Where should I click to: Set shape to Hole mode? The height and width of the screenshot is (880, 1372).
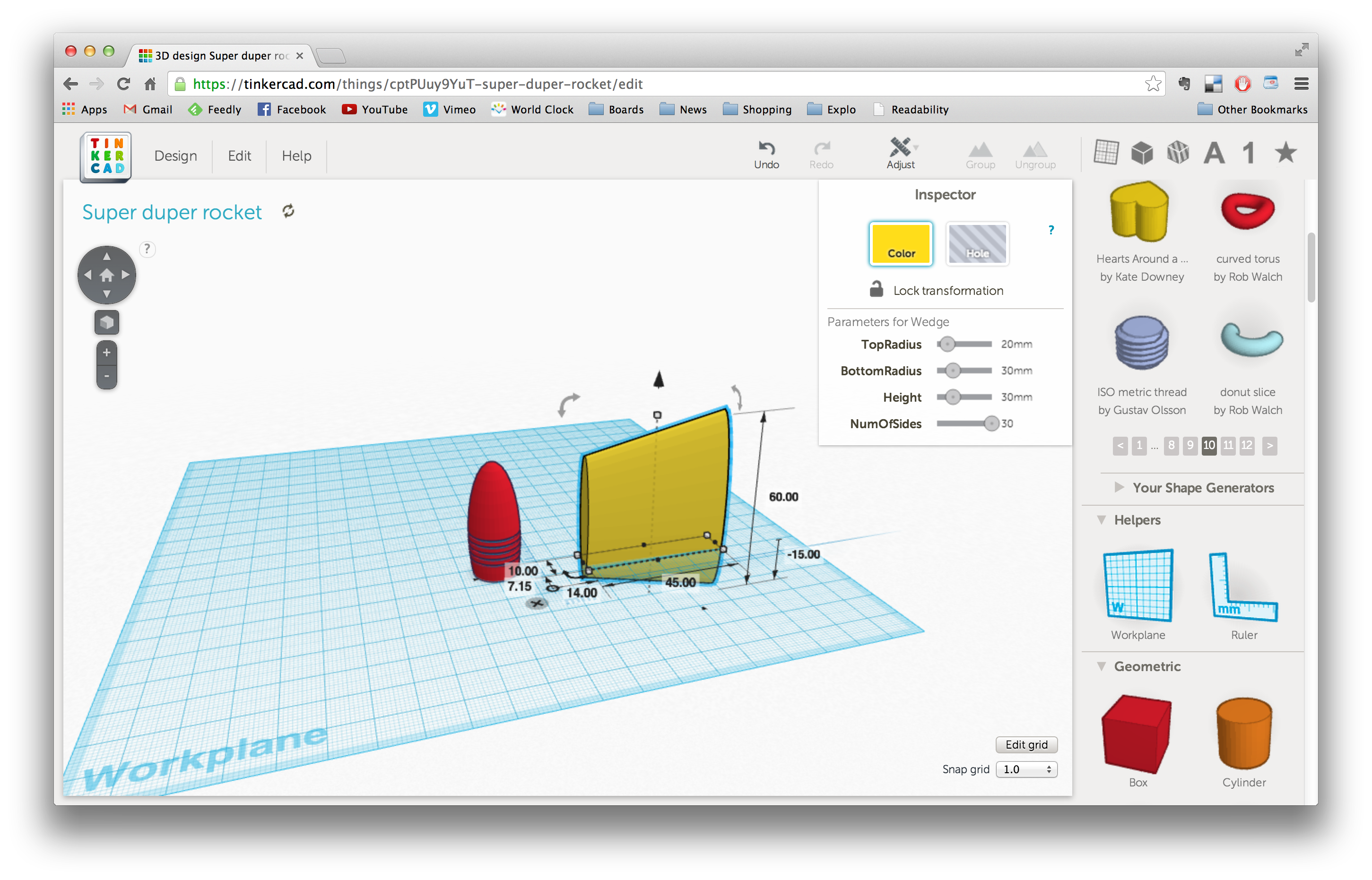977,244
